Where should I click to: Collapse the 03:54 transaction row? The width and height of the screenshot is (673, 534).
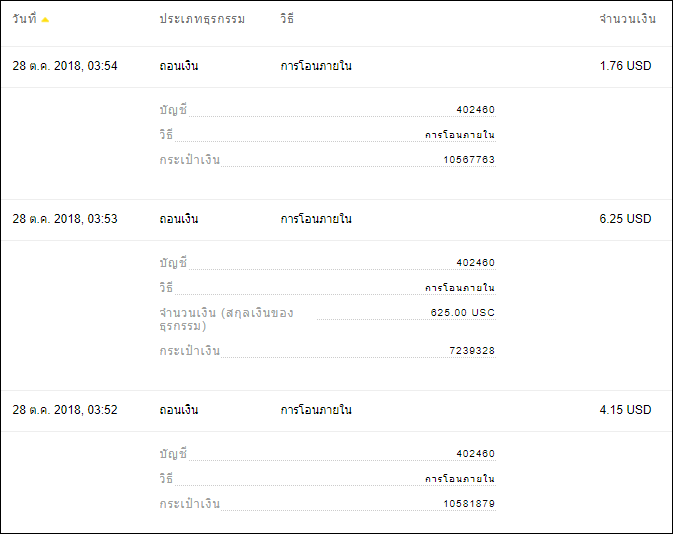point(336,66)
